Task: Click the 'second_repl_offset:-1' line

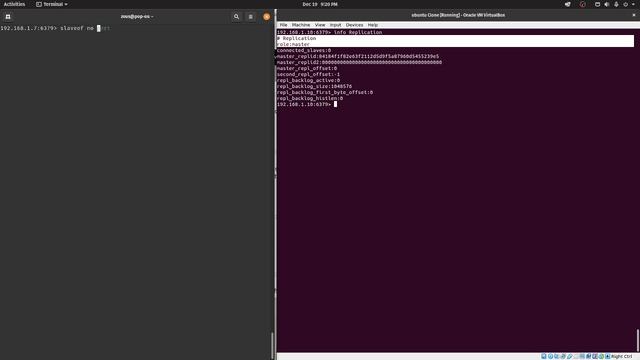Action: pos(308,74)
